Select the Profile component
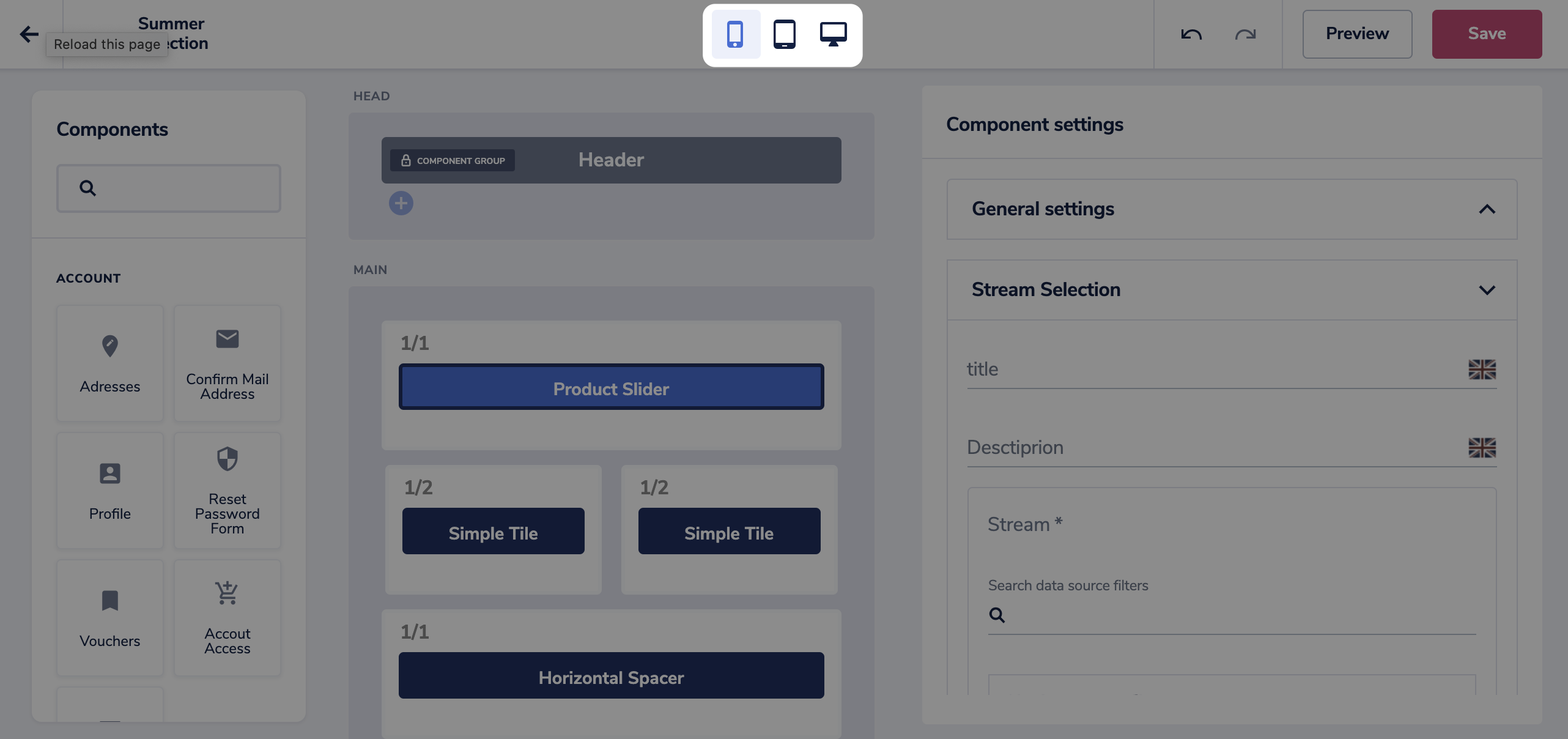This screenshot has height=739, width=1568. click(110, 491)
